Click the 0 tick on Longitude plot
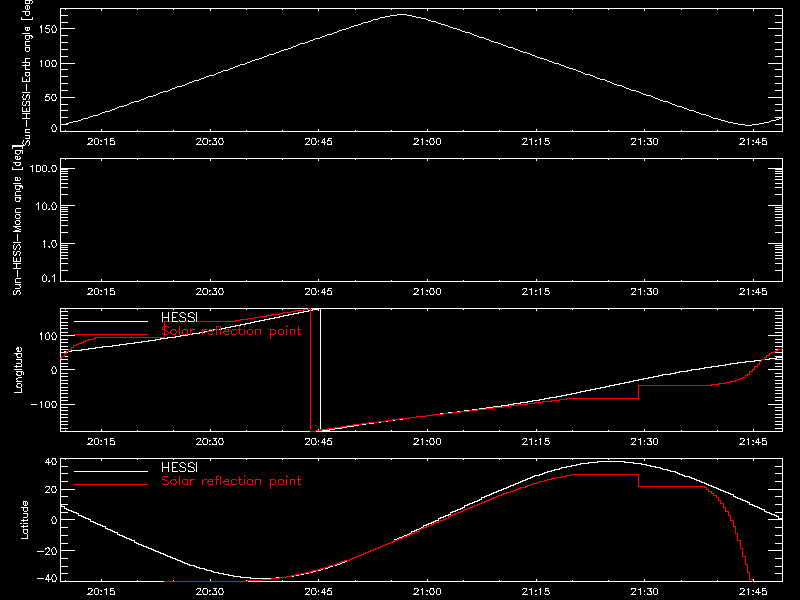This screenshot has width=800, height=600. (x=54, y=370)
